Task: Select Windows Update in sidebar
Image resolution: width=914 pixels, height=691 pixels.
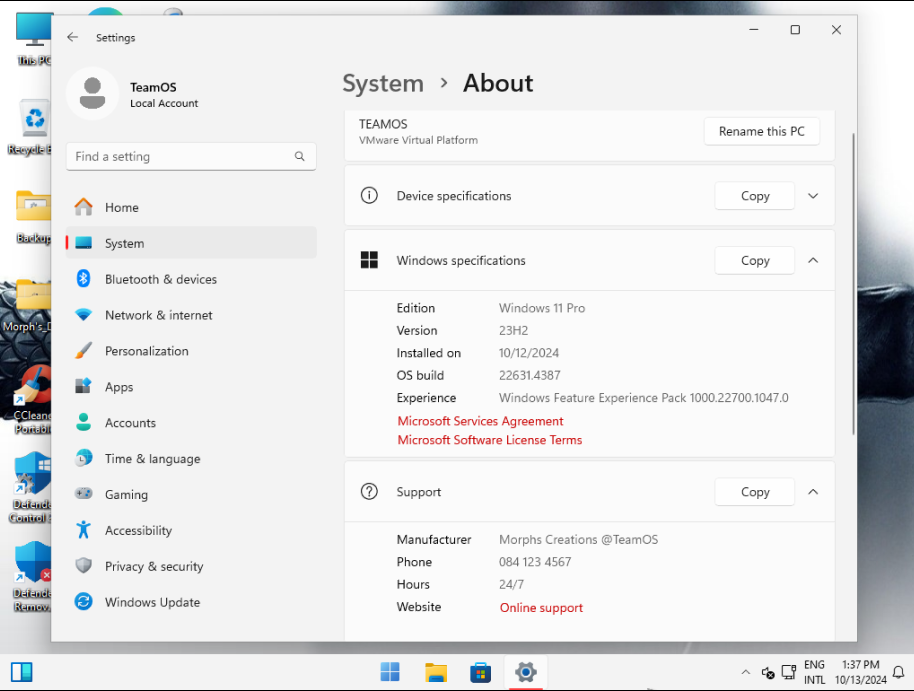Action: (191, 602)
